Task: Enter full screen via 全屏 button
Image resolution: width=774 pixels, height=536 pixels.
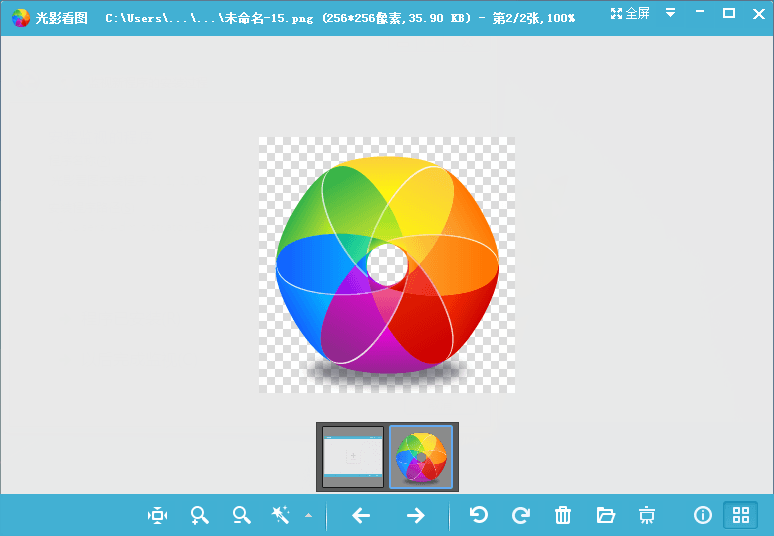Action: tap(630, 14)
